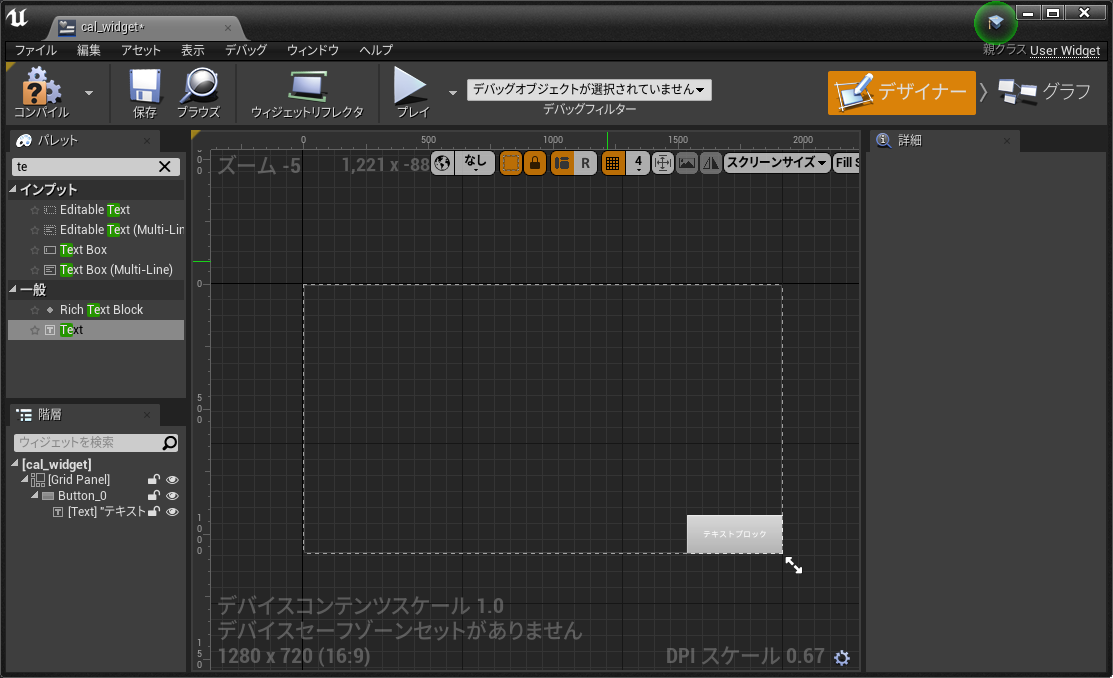Open the ヘルプ menu
1113x678 pixels.
tap(375, 50)
